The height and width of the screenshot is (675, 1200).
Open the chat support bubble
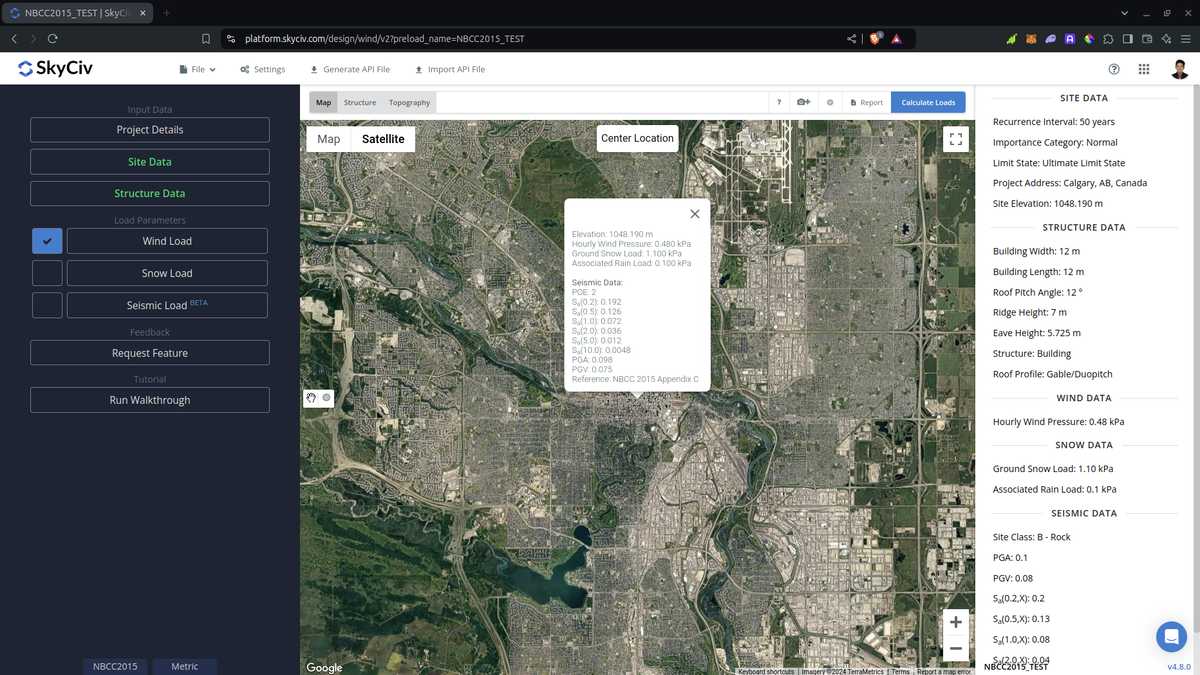(x=1170, y=636)
